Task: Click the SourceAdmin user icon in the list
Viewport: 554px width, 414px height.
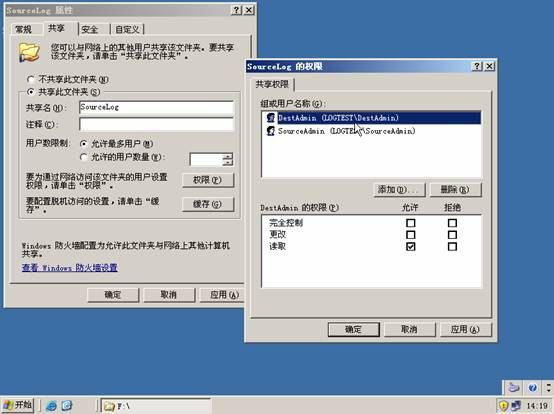Action: point(271,131)
